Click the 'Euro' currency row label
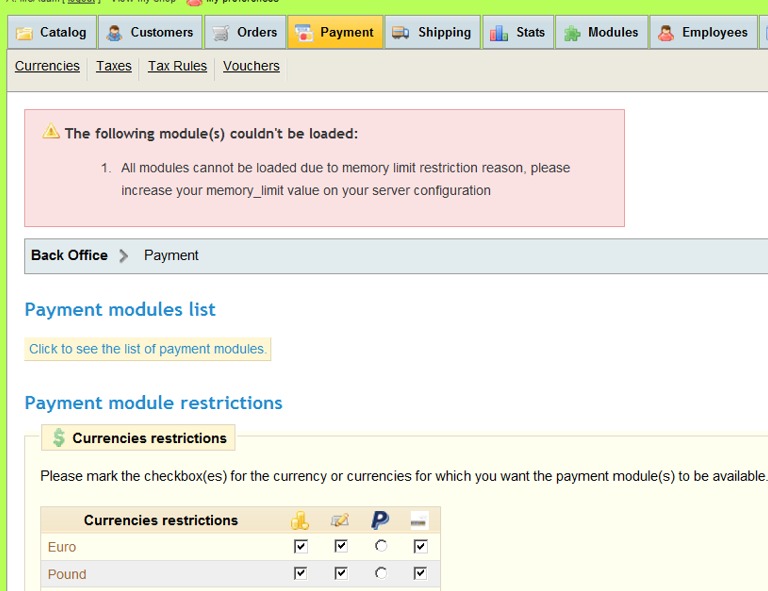The image size is (768, 591). pos(62,547)
